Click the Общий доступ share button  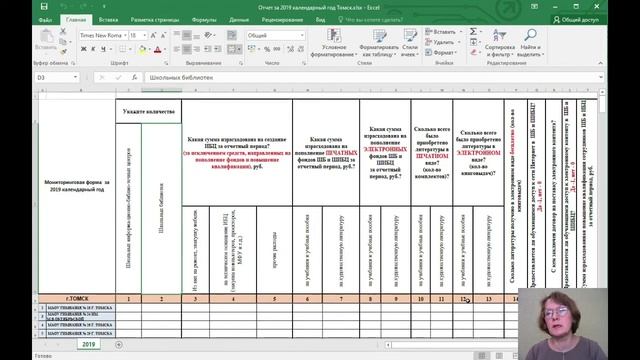pos(576,20)
